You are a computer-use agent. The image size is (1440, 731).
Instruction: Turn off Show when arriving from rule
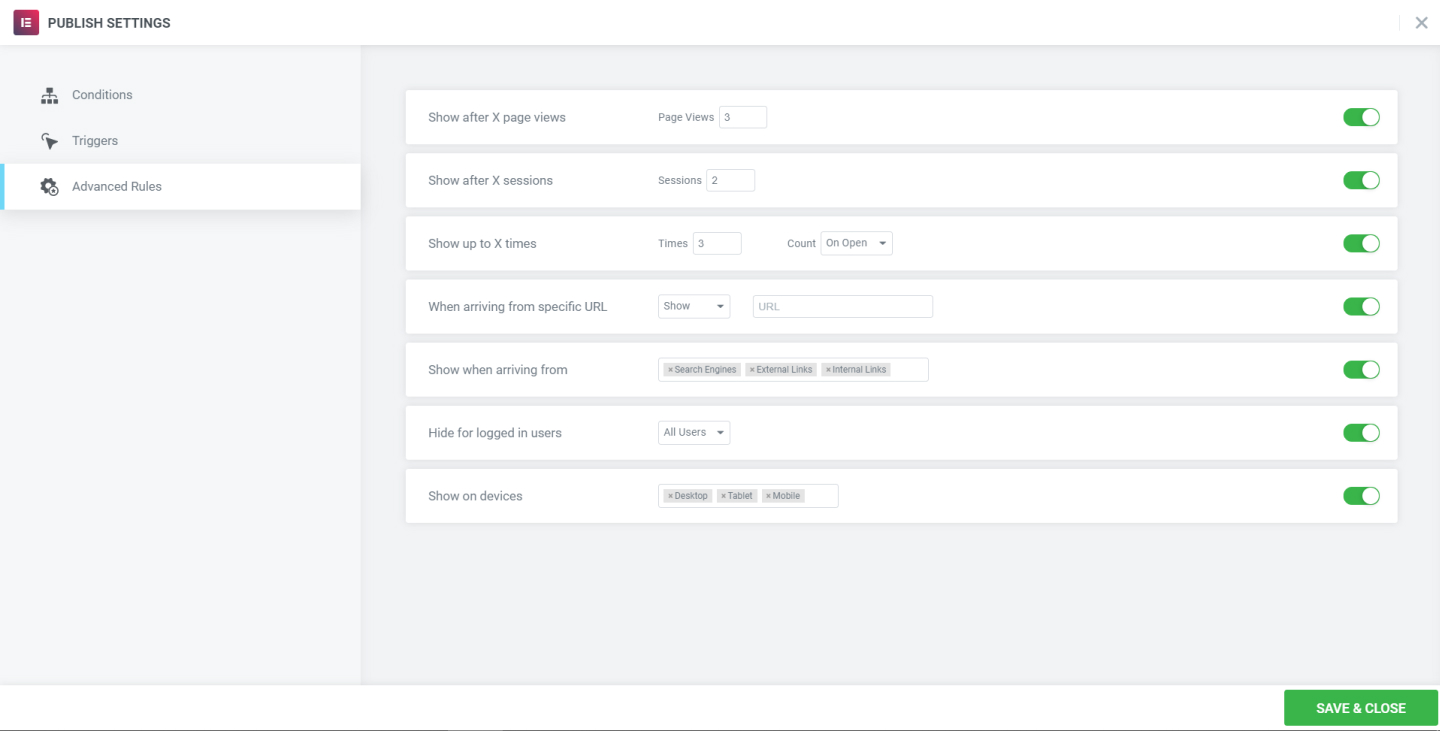tap(1361, 369)
